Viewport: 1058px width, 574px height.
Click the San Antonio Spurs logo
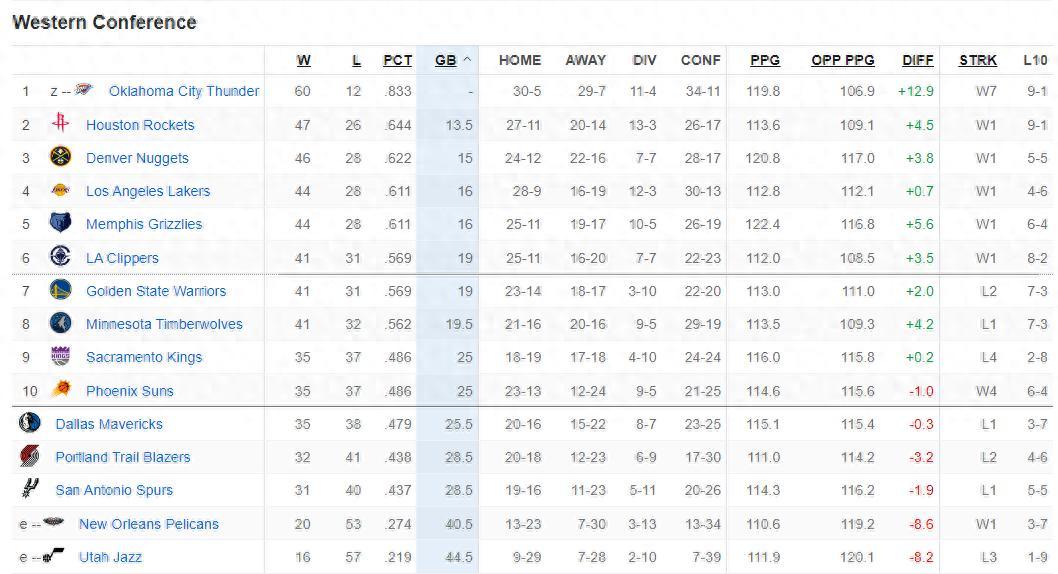tap(30, 489)
